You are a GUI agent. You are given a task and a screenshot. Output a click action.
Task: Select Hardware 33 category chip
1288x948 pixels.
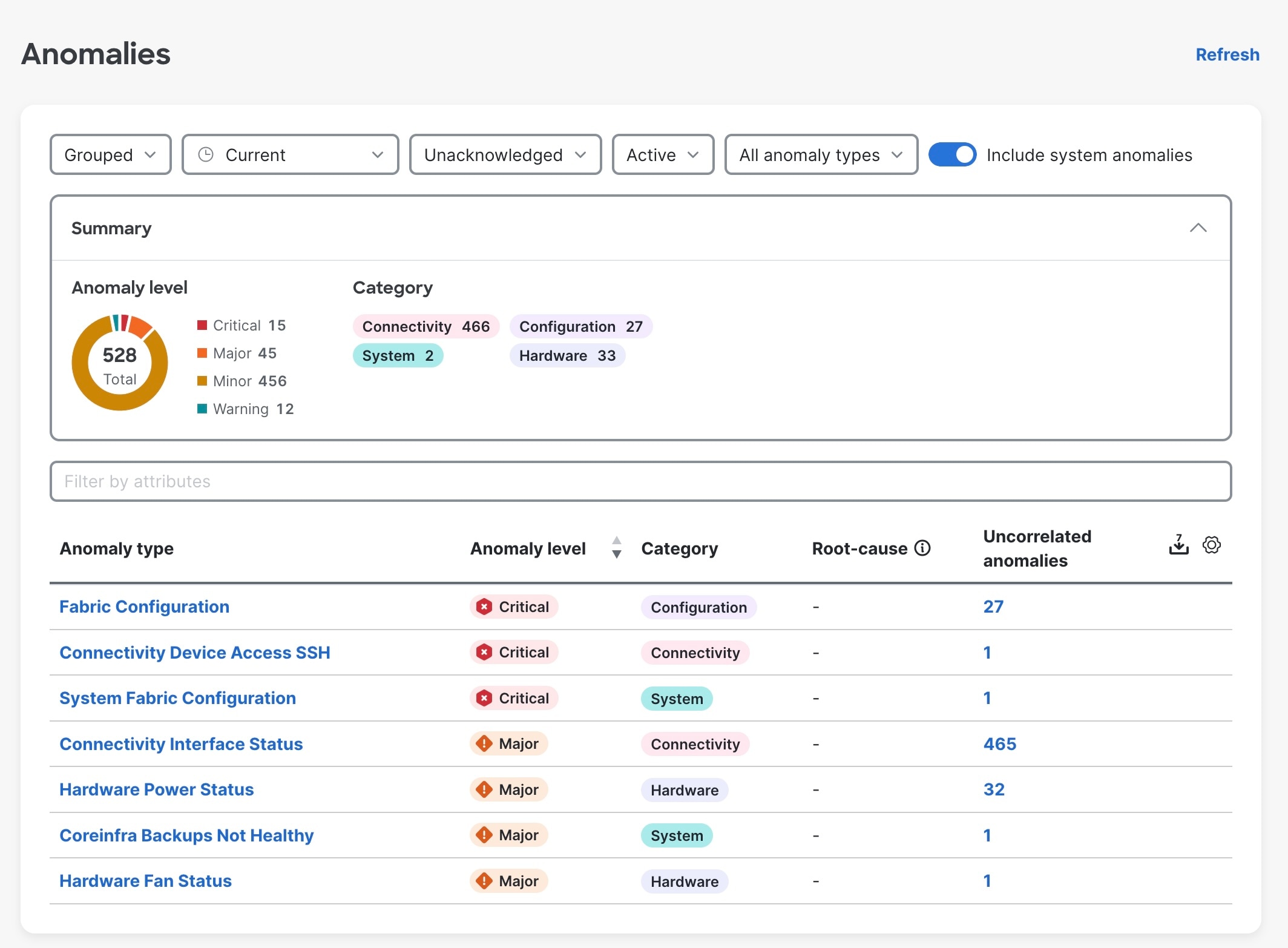[567, 355]
